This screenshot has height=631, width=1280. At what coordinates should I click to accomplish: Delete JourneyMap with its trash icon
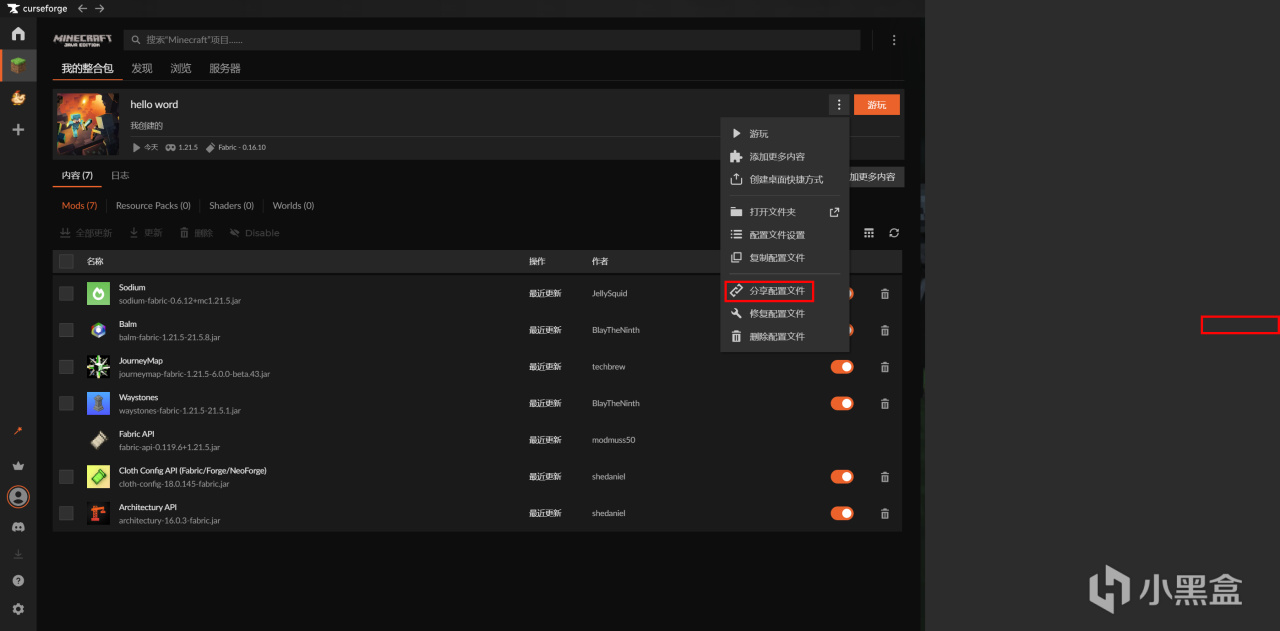pyautogui.click(x=884, y=367)
